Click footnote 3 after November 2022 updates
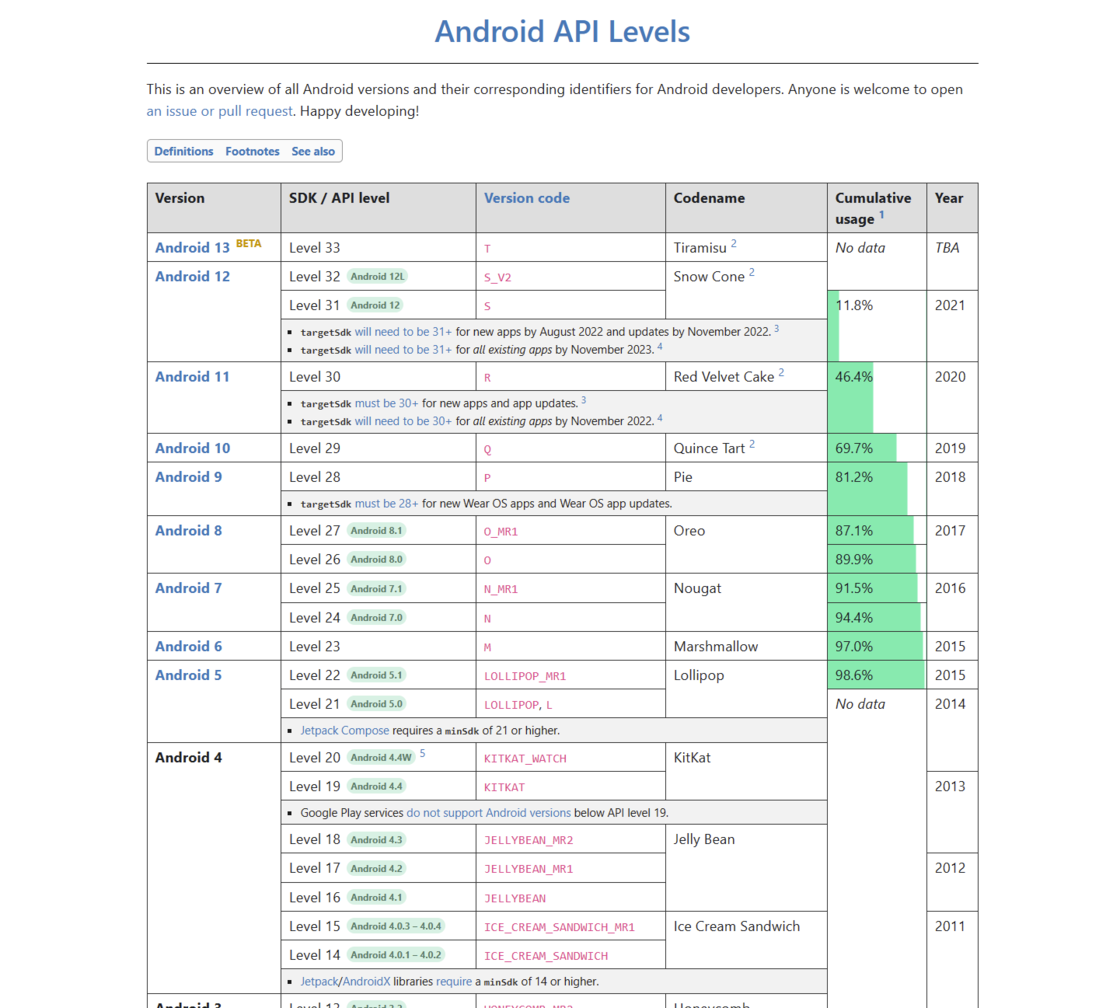This screenshot has width=1120, height=1008. point(776,329)
